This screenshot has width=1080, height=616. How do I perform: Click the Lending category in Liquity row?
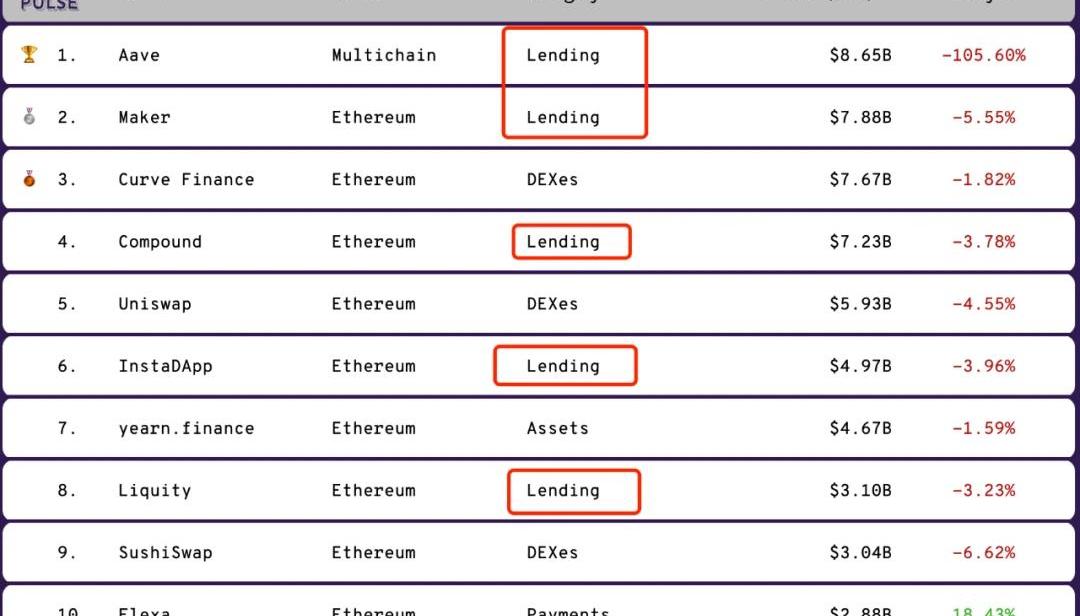(563, 491)
